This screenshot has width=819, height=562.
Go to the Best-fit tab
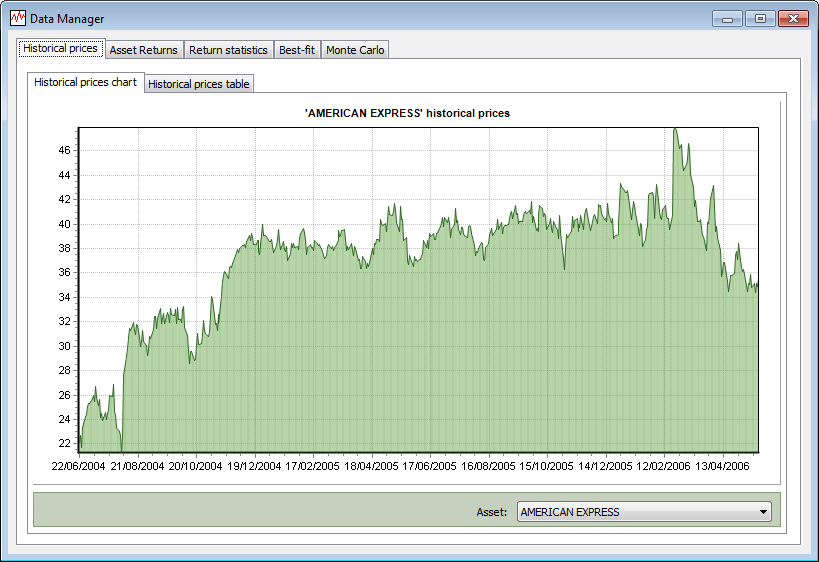point(297,50)
